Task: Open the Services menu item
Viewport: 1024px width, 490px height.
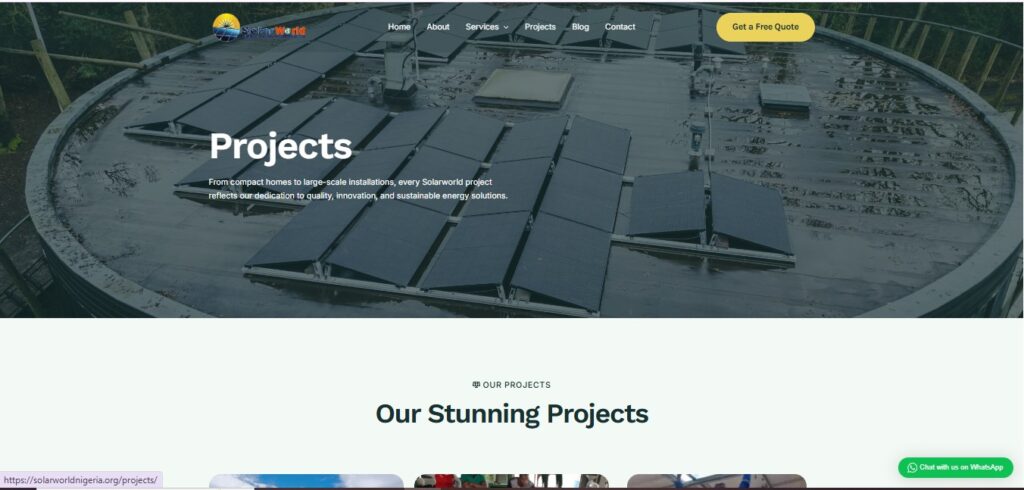Action: [482, 27]
